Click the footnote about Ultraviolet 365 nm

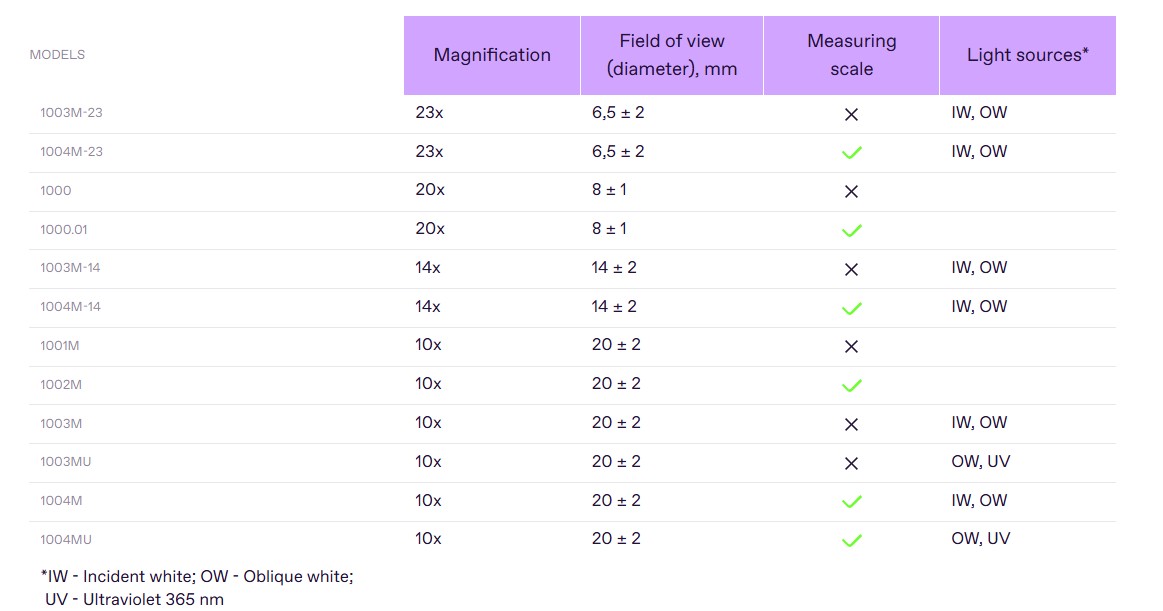tap(134, 599)
